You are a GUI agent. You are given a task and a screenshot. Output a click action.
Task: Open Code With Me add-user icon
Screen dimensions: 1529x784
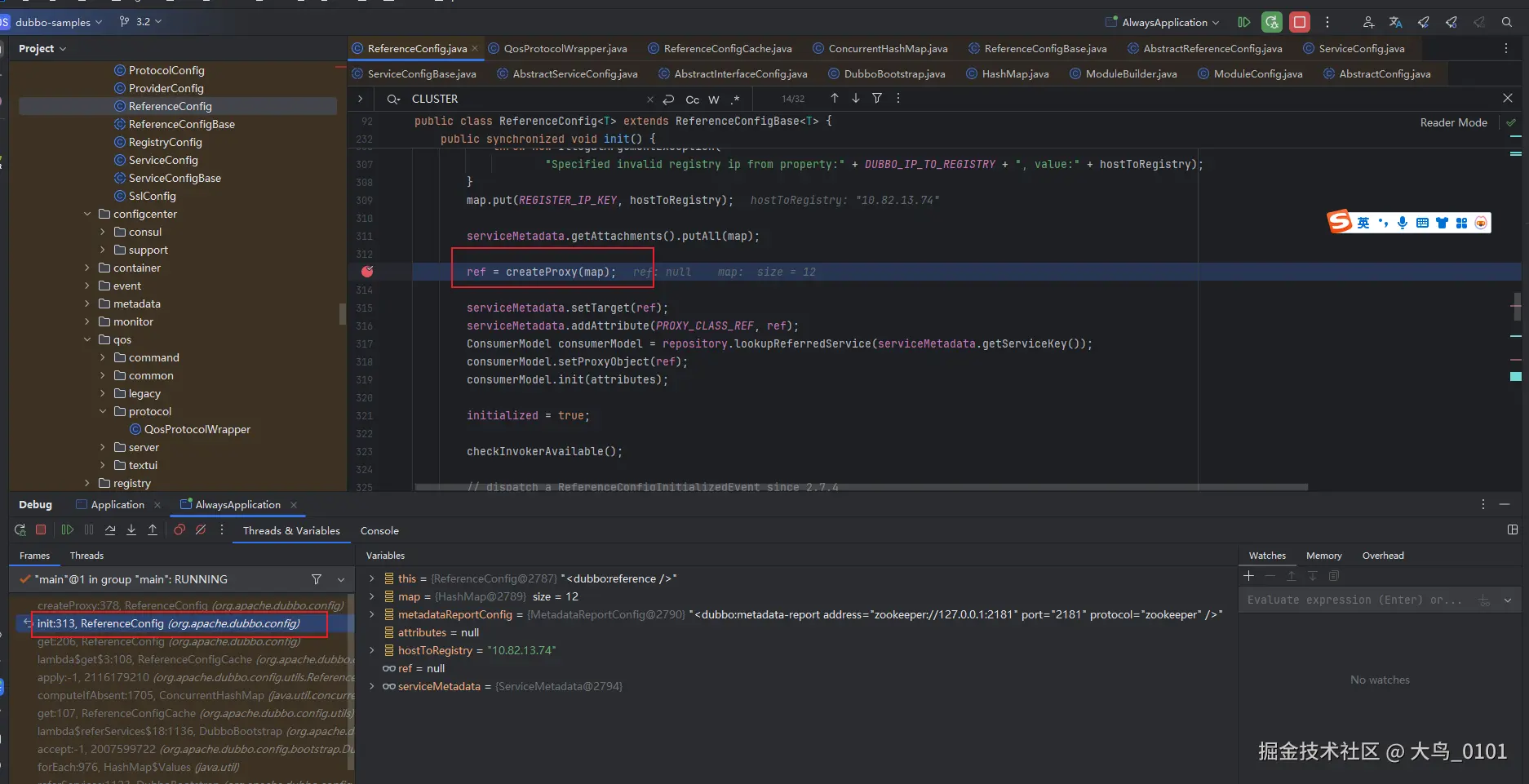point(1368,22)
